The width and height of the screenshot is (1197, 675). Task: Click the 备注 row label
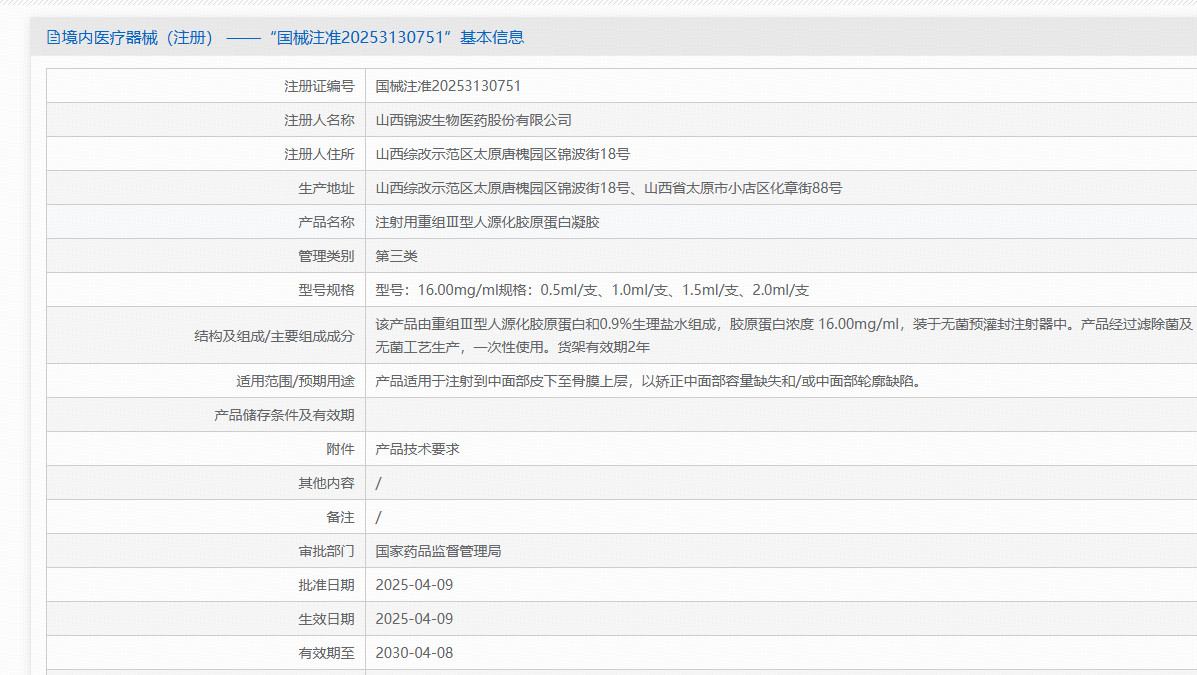click(x=340, y=517)
